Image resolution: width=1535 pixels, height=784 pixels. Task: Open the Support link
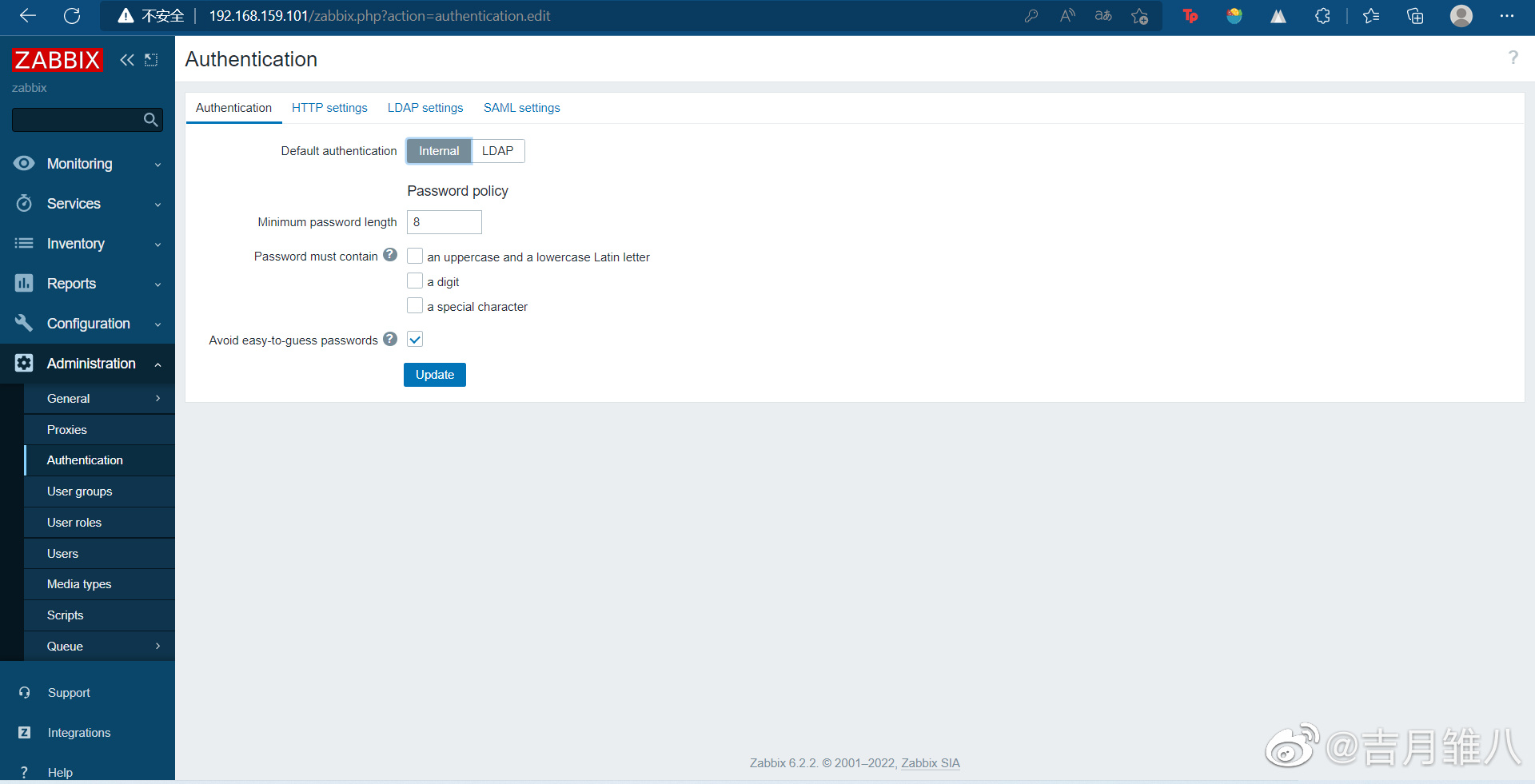(69, 693)
